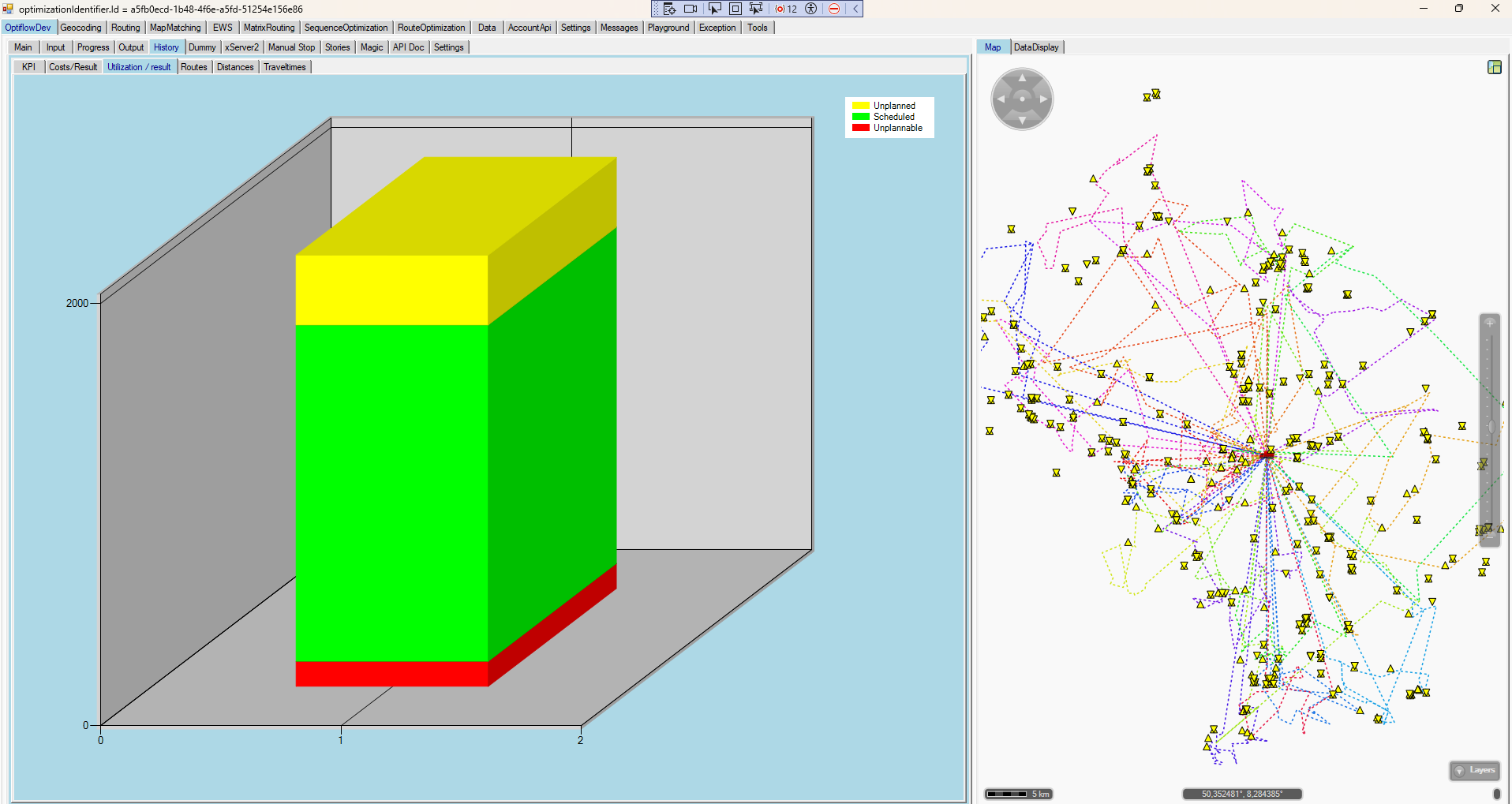The image size is (1512, 804).
Task: Switch to the DataDisplay tab
Action: 1035,47
